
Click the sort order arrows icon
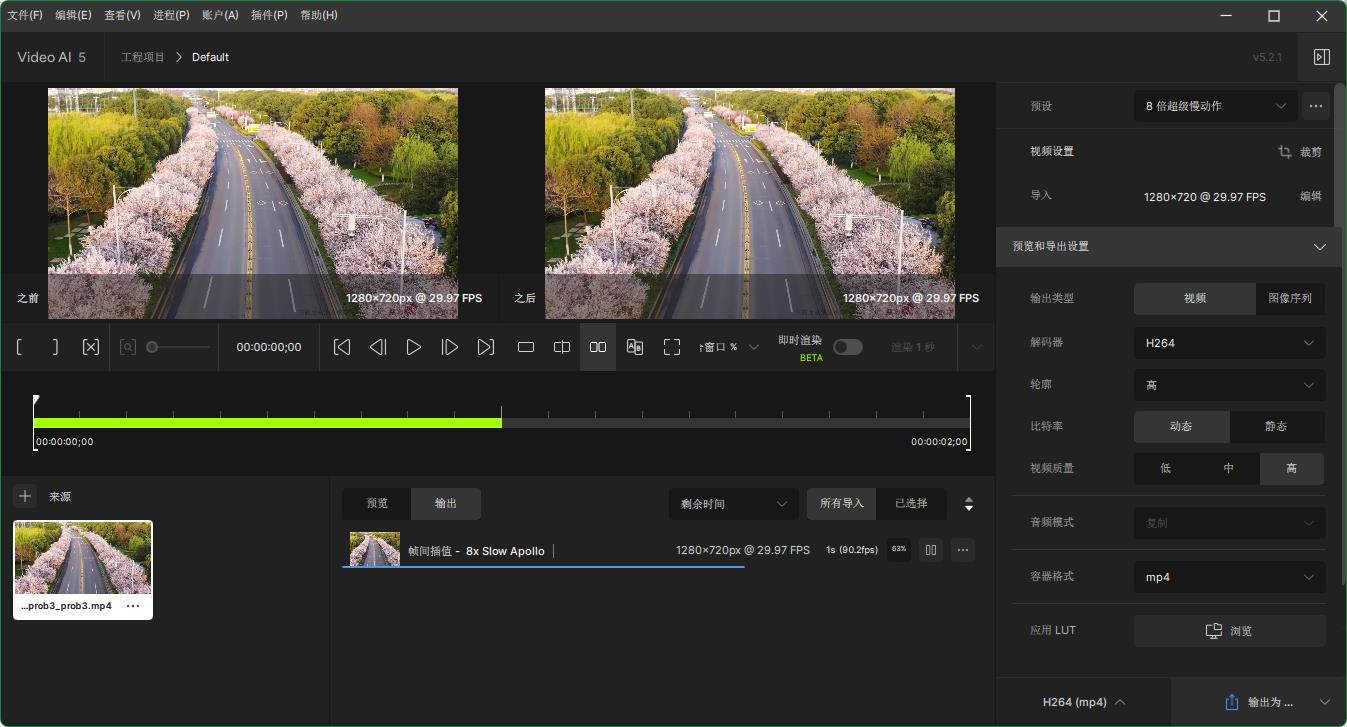968,504
